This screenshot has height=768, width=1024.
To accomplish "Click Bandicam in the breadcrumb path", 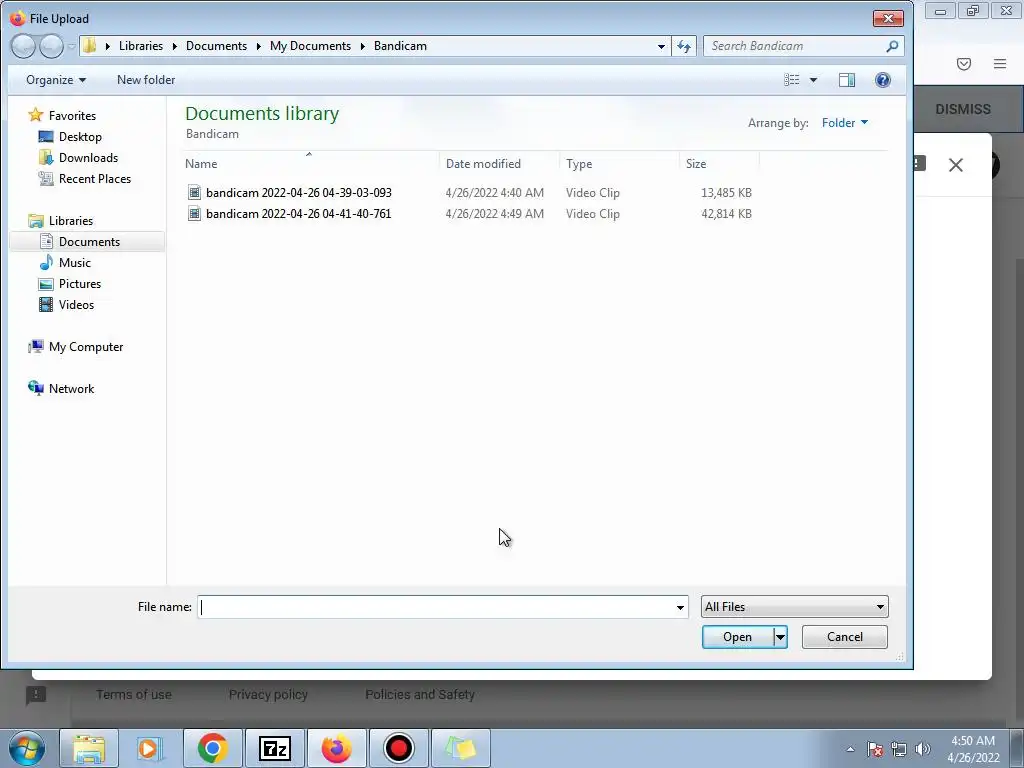I will 400,46.
